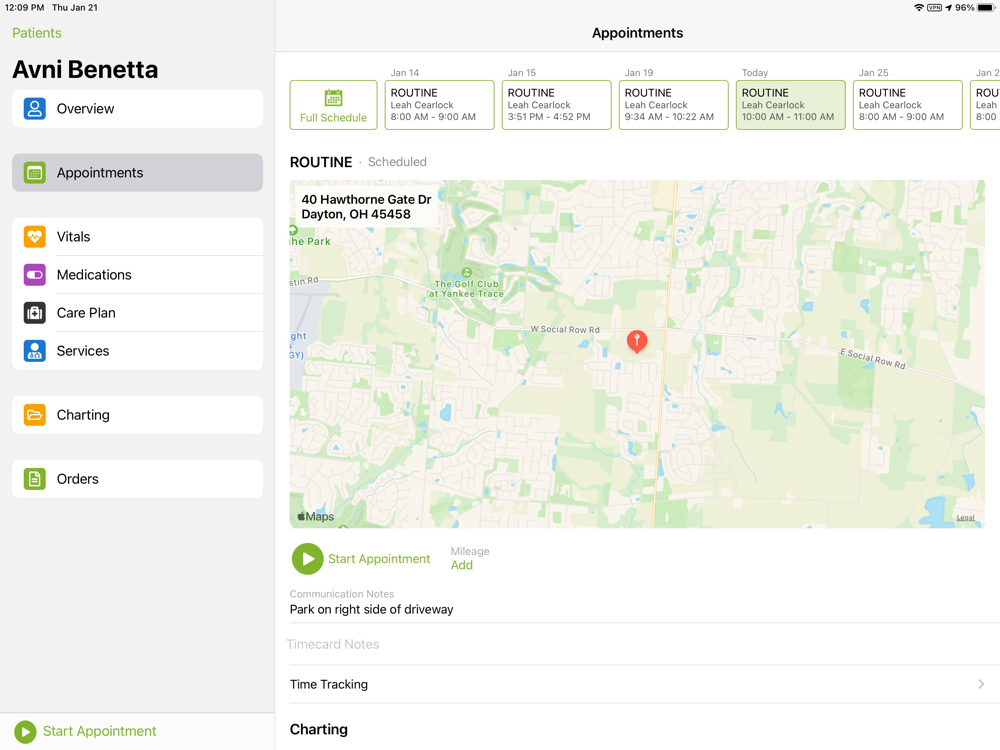This screenshot has width=1000, height=750.
Task: Select the Jan 19 routine appointment
Action: coord(673,105)
